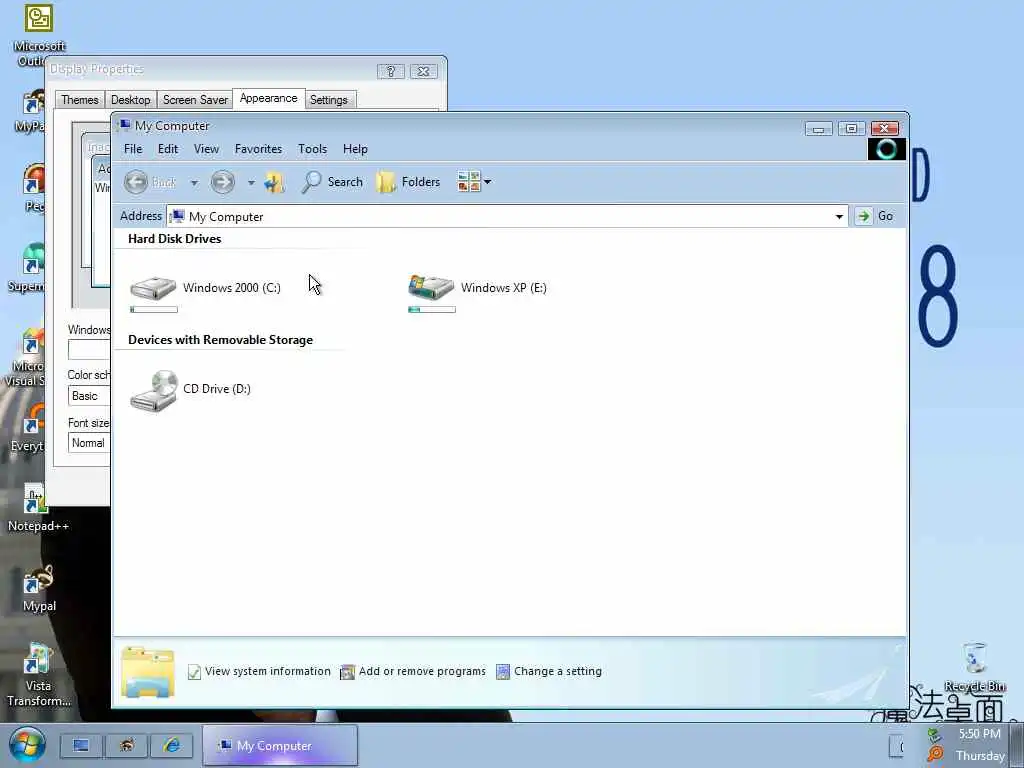Click the Hard Disk Drives group header
This screenshot has width=1024, height=768.
point(174,239)
